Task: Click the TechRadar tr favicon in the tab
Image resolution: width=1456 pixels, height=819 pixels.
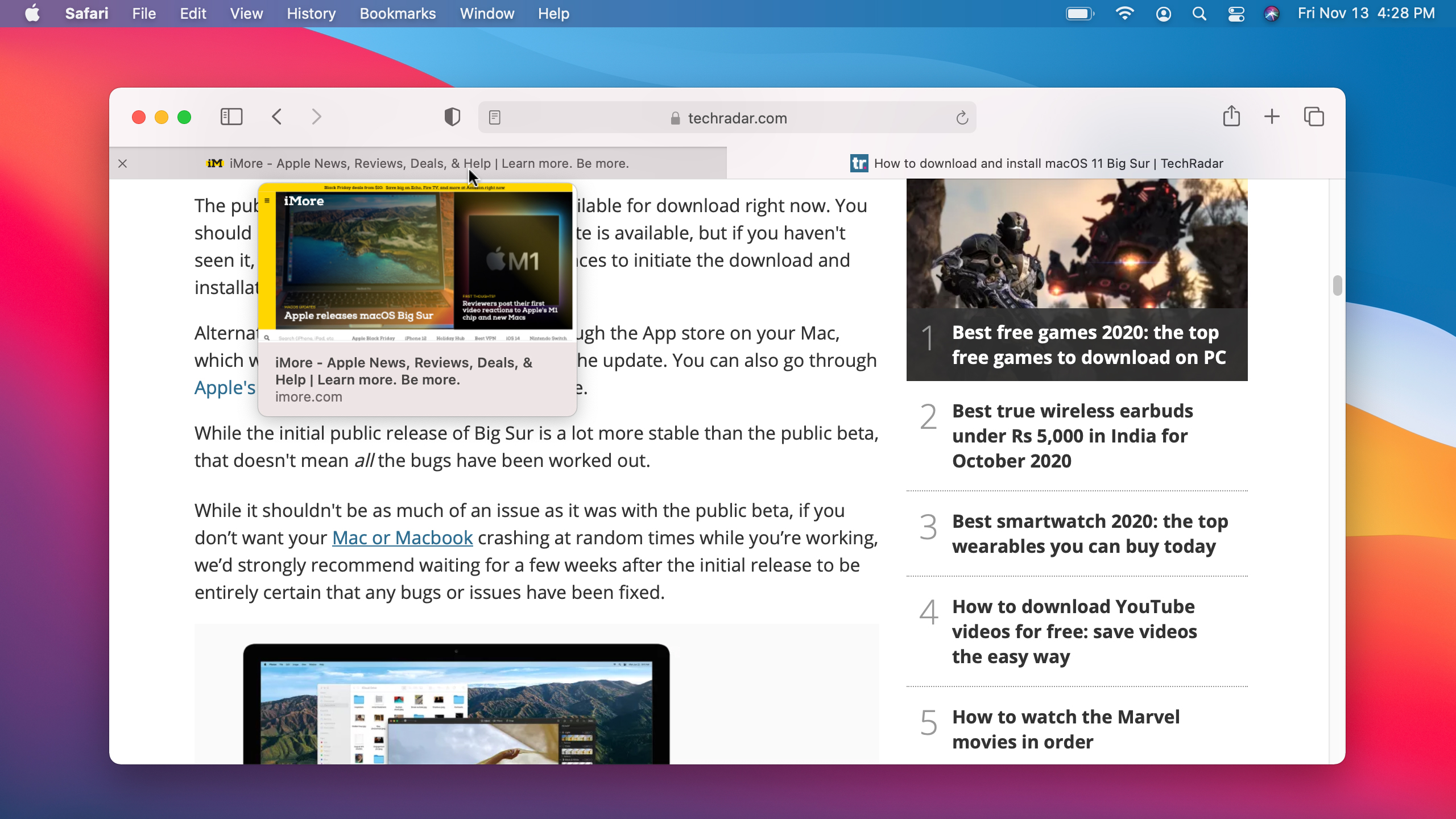Action: point(859,163)
